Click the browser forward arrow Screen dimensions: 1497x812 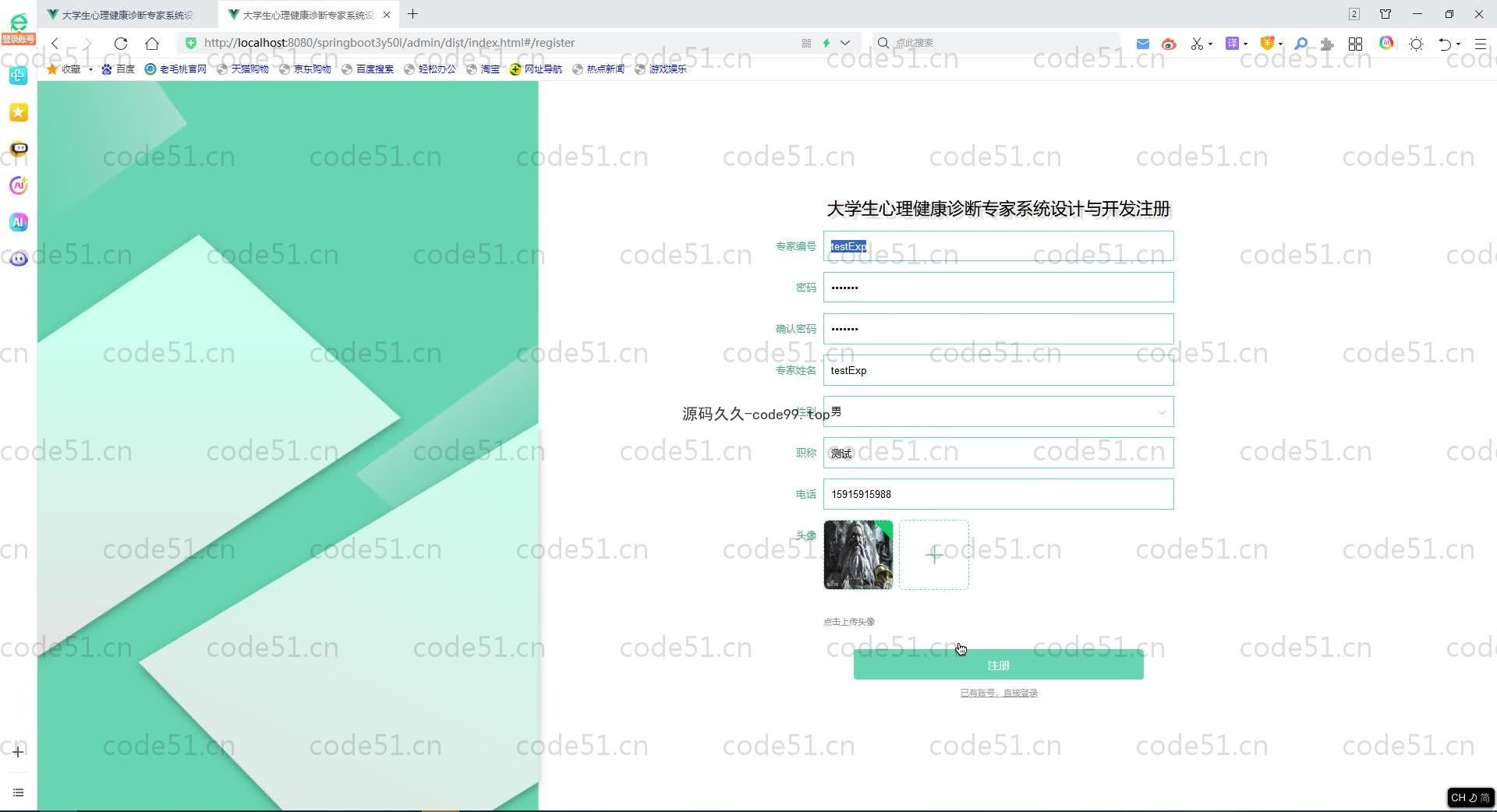(x=87, y=44)
